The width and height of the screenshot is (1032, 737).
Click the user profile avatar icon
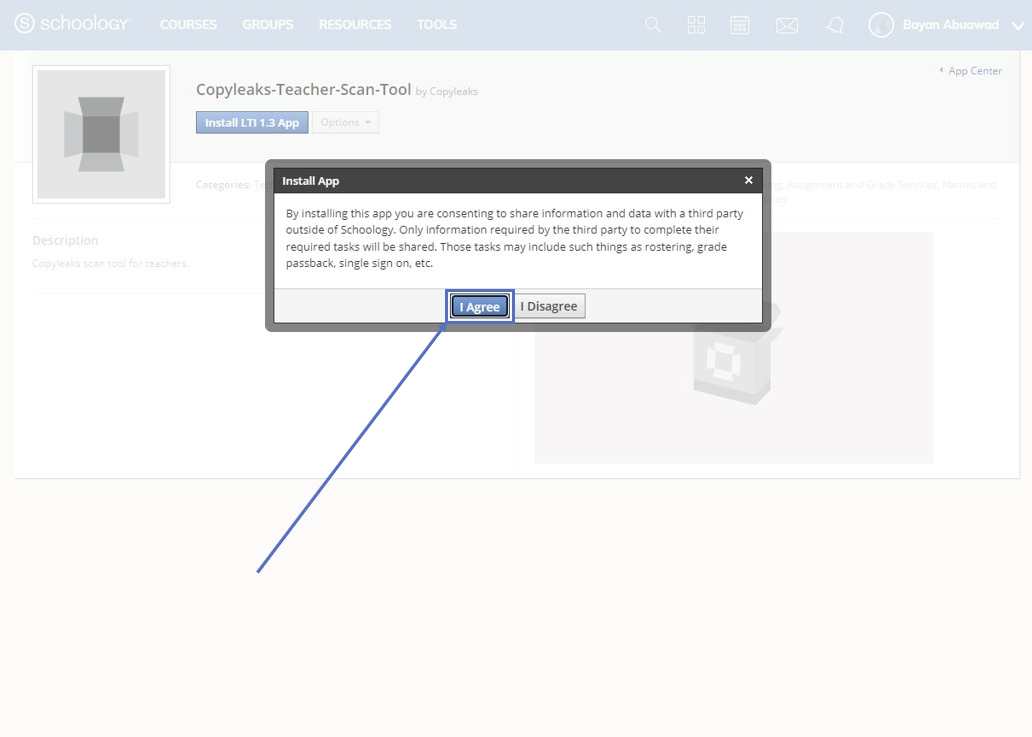pos(881,25)
